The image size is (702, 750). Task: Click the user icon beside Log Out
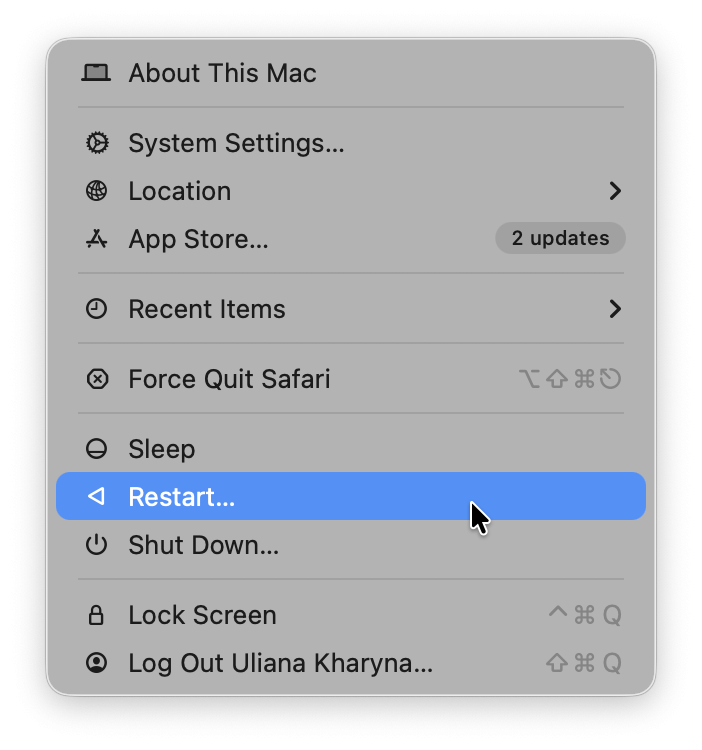[96, 663]
